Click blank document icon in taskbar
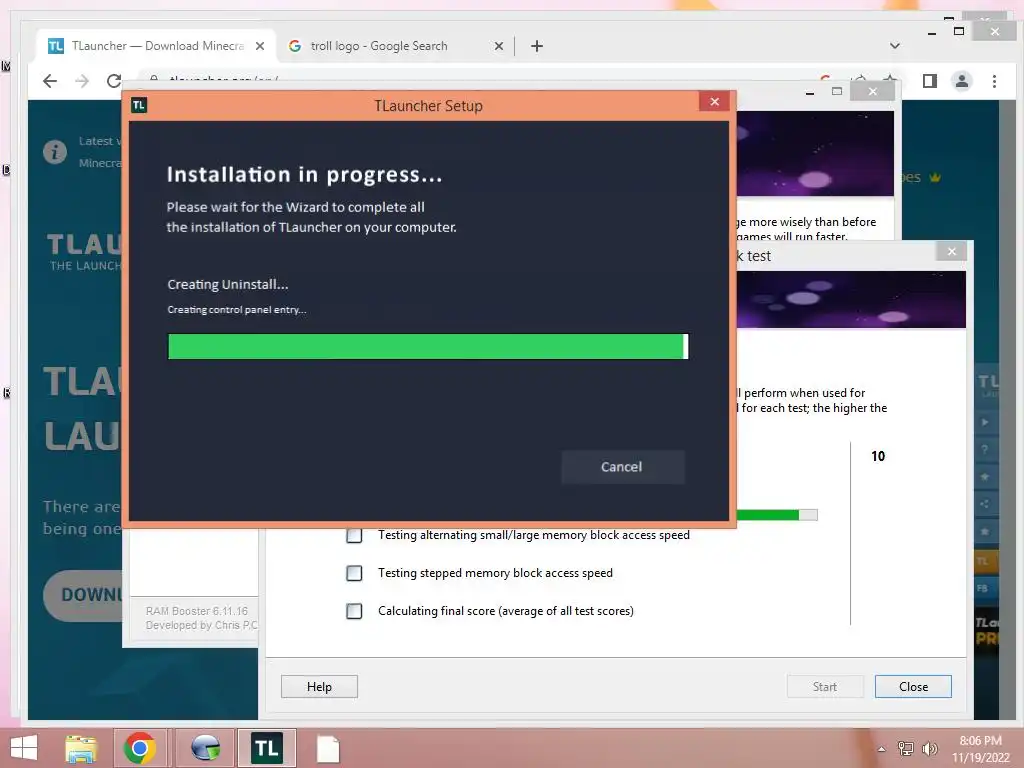The image size is (1024, 768). 328,749
